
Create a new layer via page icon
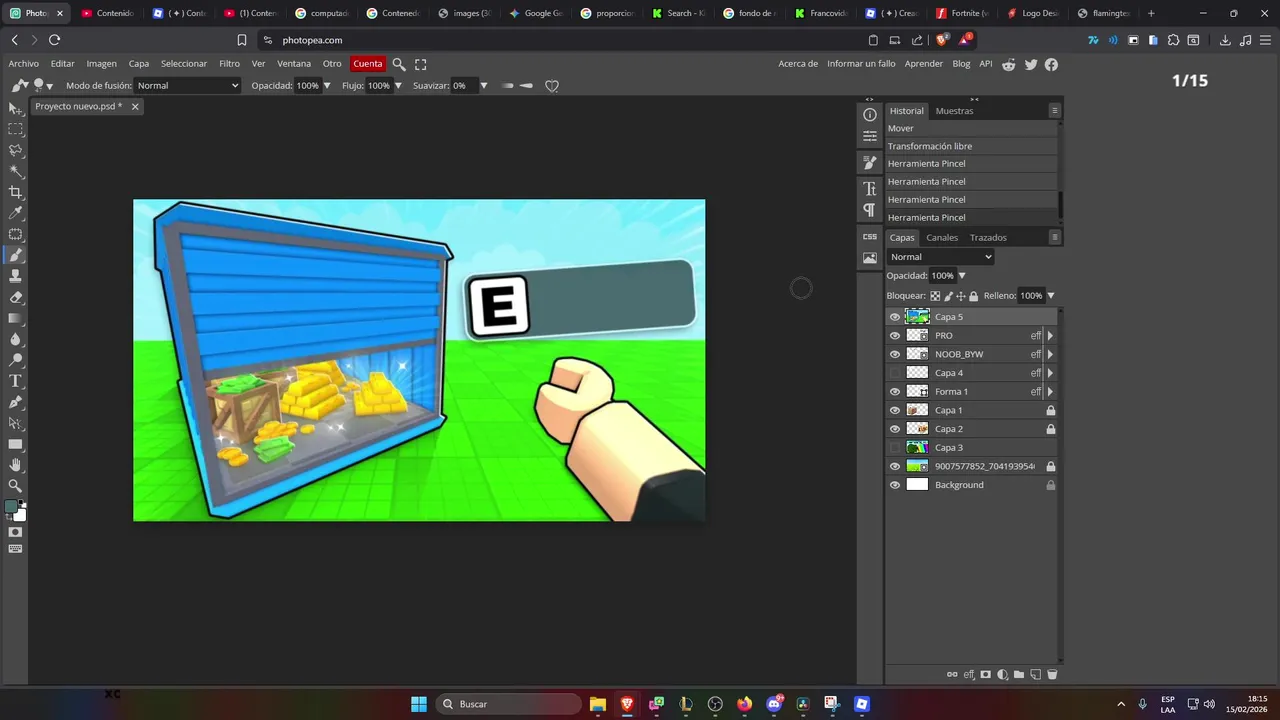1035,675
